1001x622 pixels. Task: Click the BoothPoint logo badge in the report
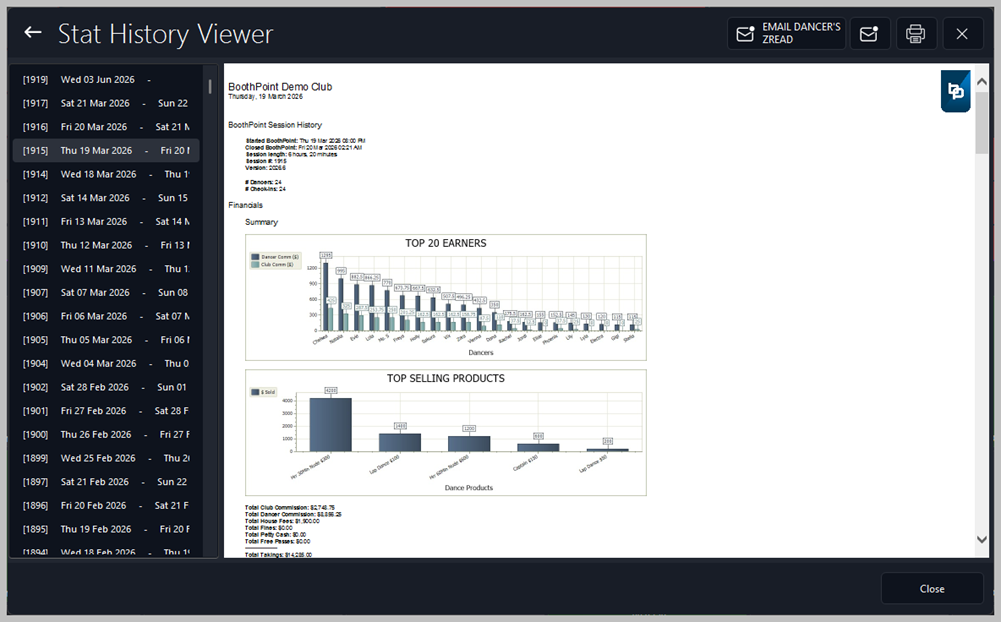955,91
